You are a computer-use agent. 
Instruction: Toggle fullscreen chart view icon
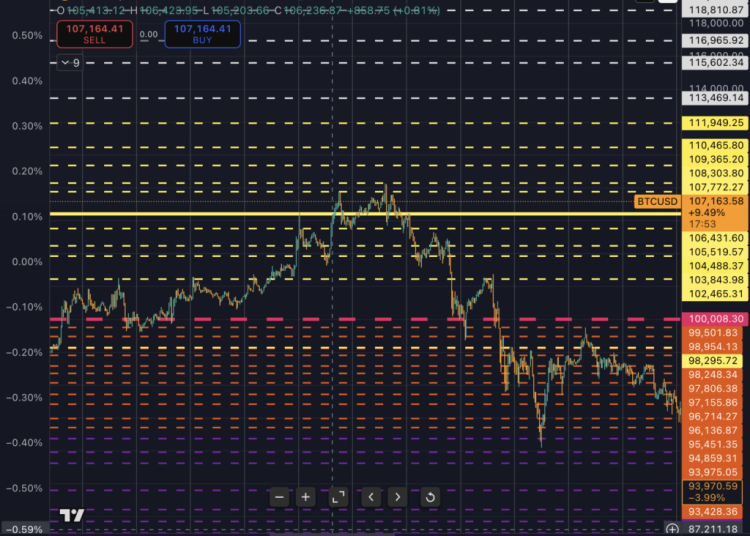[x=338, y=497]
